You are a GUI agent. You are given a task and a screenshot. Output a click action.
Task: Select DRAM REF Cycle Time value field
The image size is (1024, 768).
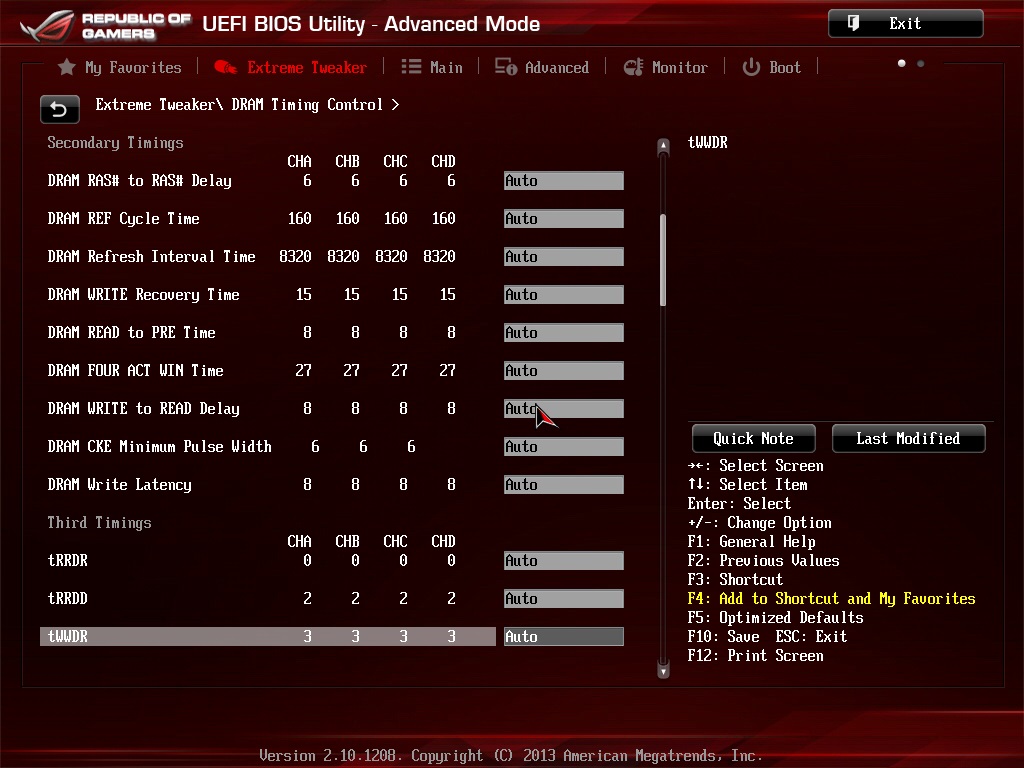tap(564, 219)
